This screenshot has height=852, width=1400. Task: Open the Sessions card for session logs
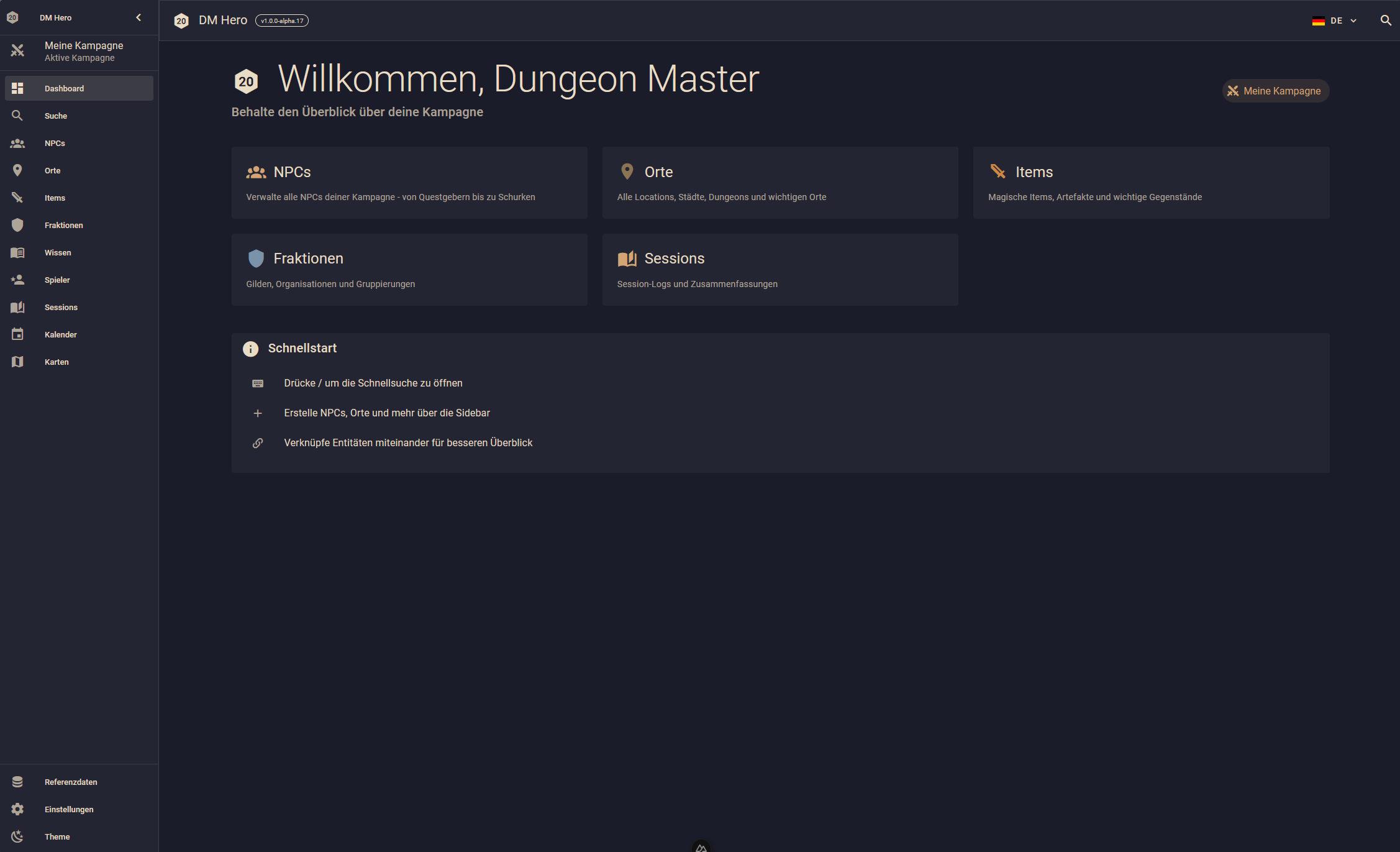coord(780,270)
